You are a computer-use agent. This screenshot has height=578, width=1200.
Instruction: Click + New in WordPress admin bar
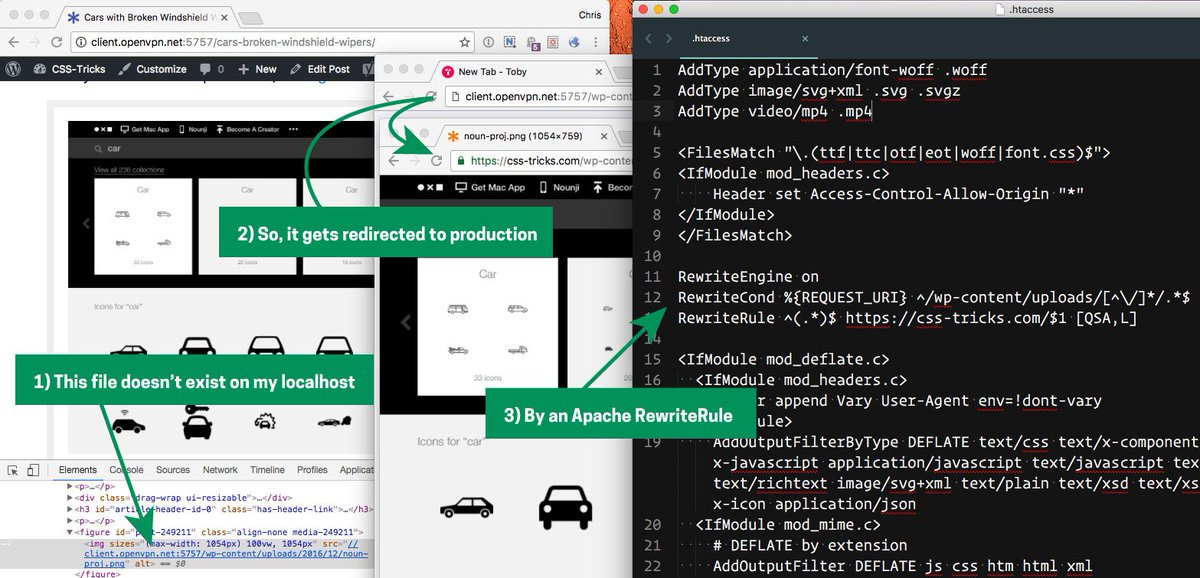pos(257,69)
